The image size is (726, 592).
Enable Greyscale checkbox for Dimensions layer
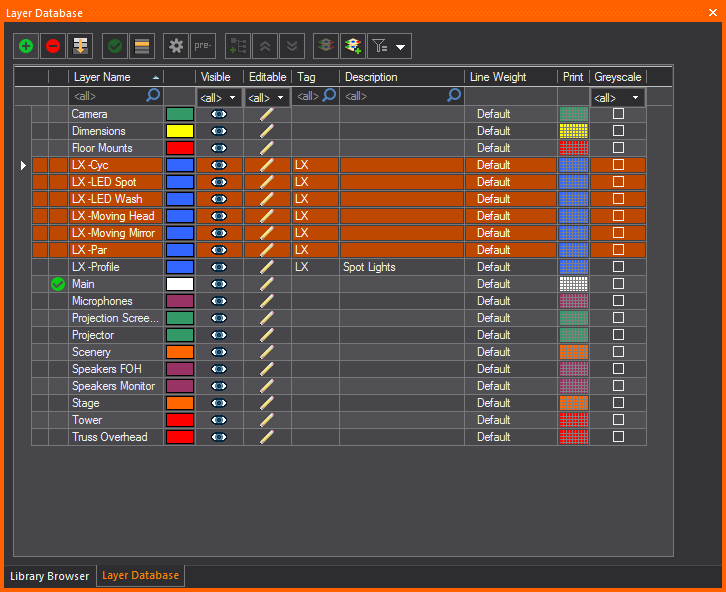pyautogui.click(x=618, y=131)
